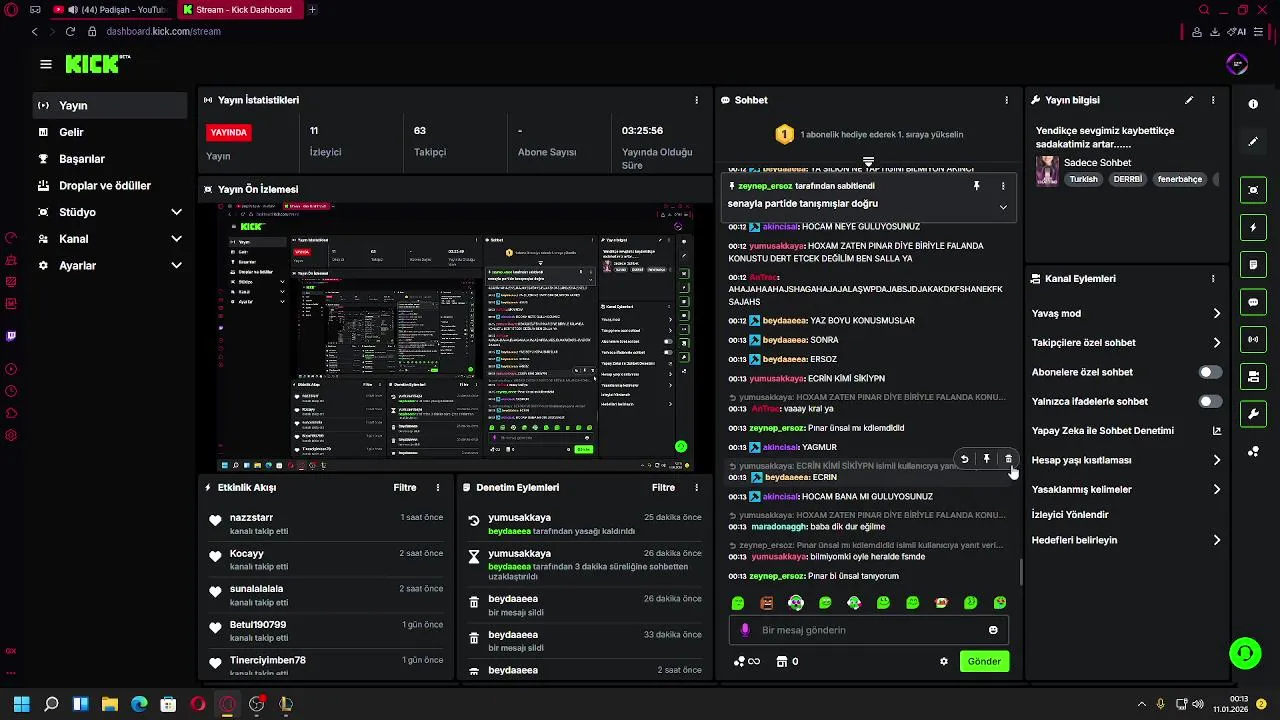1280x720 pixels.
Task: Click the fenerbahçe tag chip
Action: (1180, 180)
